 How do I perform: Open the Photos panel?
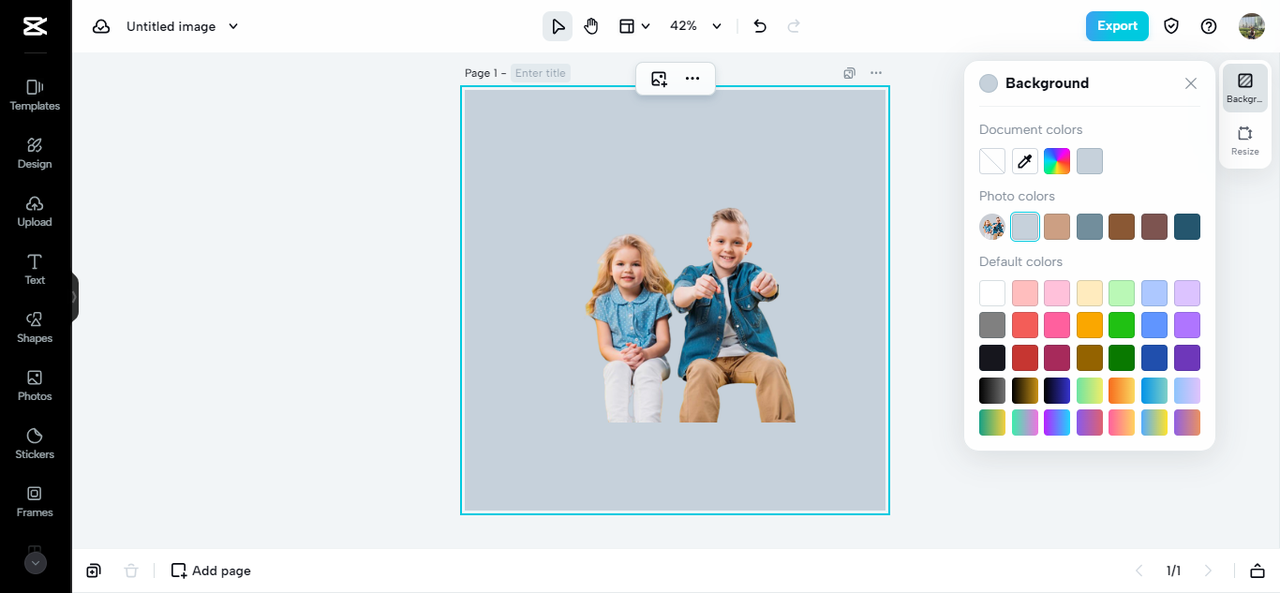(x=35, y=385)
